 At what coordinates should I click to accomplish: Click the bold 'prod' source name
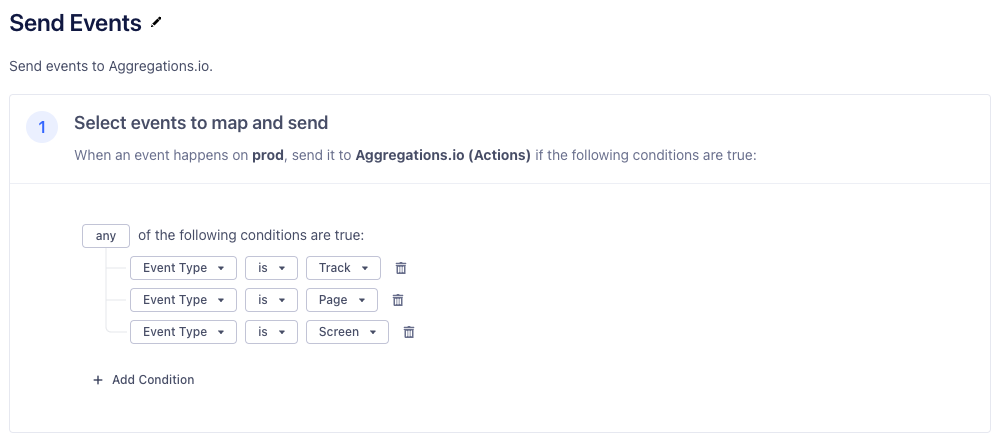(267, 157)
